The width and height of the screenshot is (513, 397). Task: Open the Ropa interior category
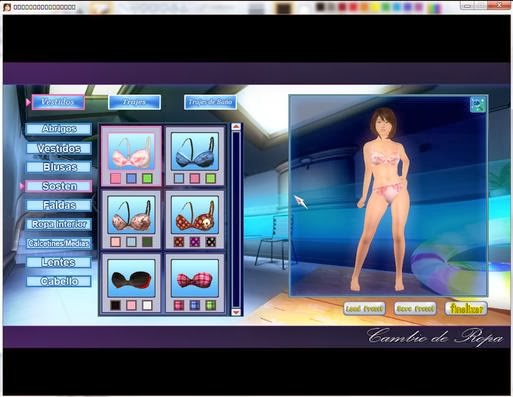click(x=59, y=224)
